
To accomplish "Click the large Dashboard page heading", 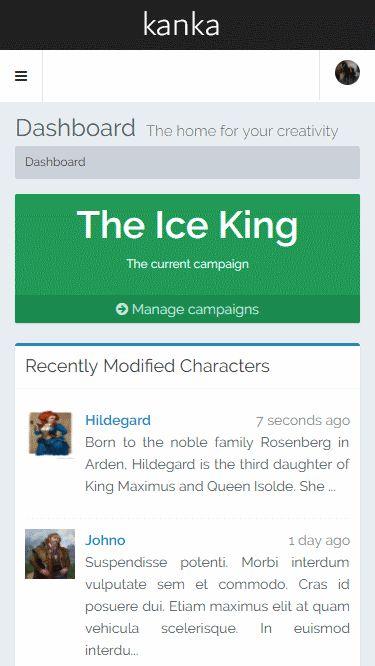I will pyautogui.click(x=76, y=128).
